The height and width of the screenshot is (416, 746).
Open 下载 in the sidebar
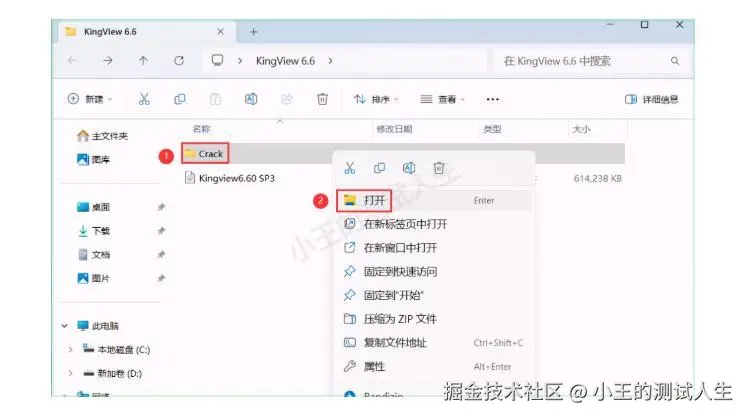click(94, 231)
